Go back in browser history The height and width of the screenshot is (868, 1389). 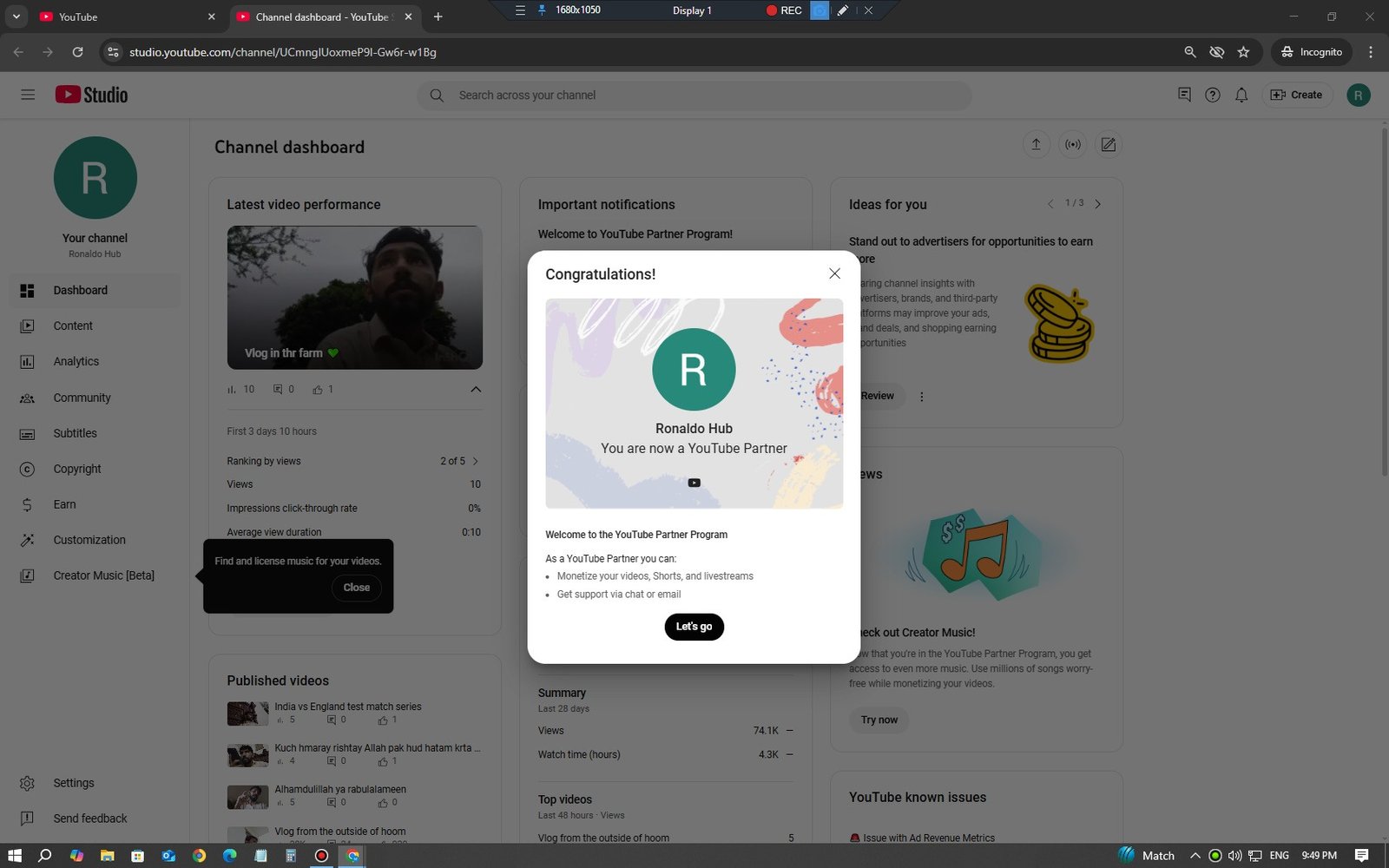[18, 52]
